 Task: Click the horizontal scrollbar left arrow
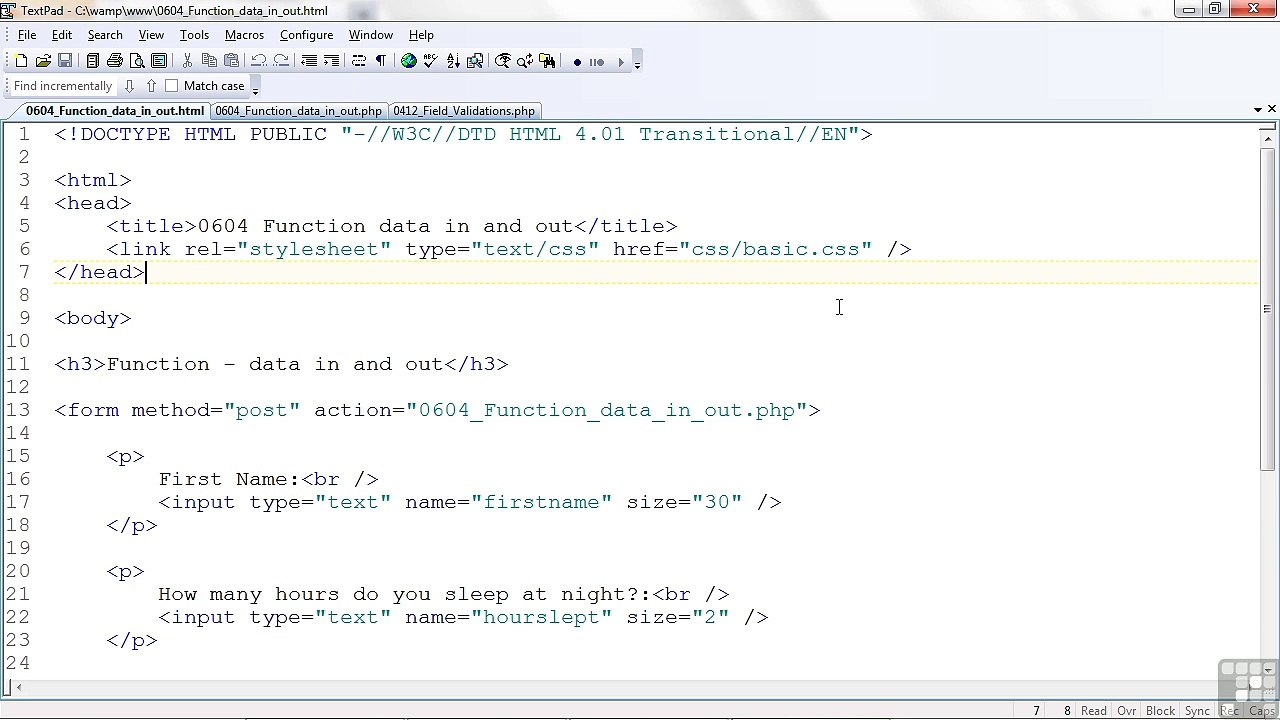point(18,687)
